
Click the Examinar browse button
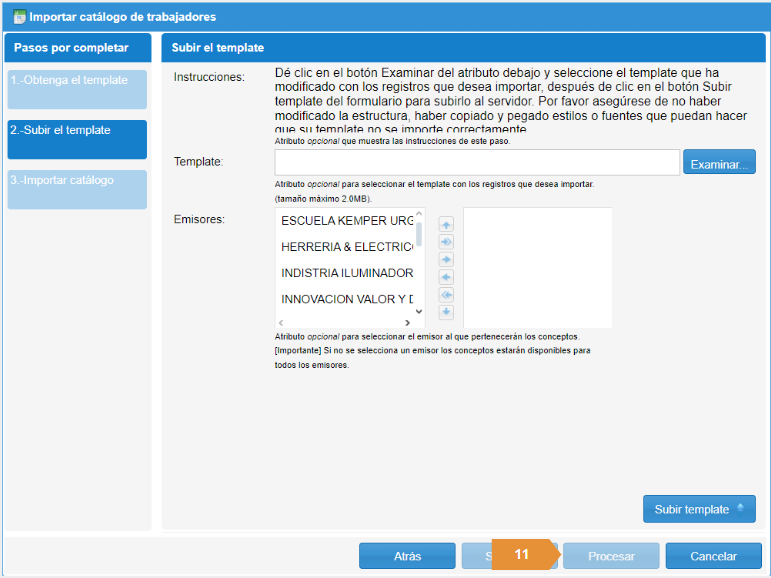point(718,163)
